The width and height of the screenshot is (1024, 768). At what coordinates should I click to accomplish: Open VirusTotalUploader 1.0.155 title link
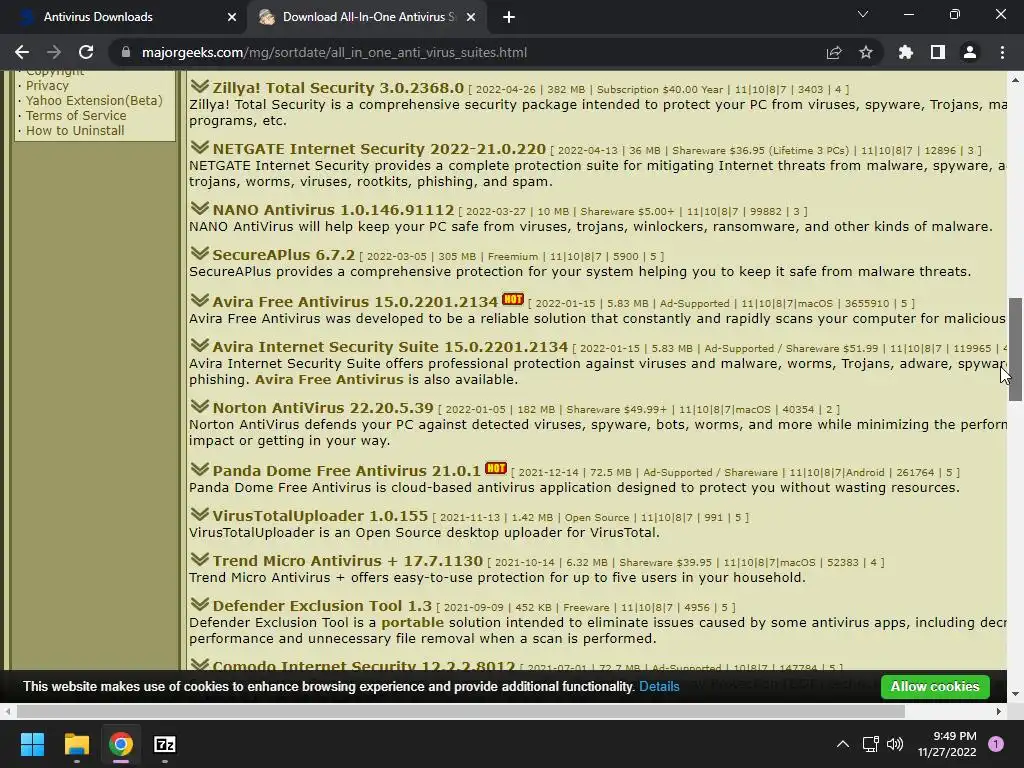(x=320, y=515)
